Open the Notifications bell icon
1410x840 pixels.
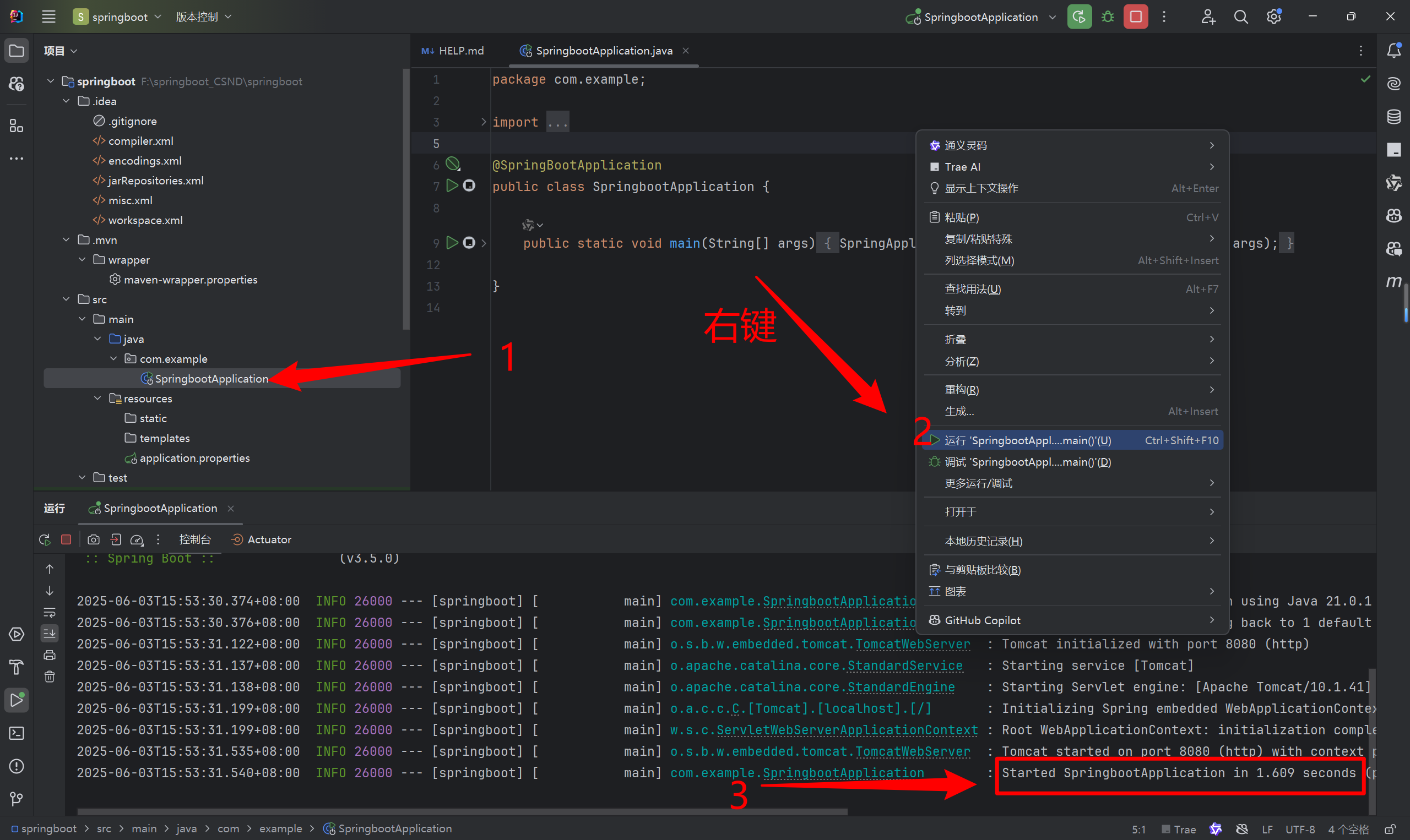pos(1393,51)
